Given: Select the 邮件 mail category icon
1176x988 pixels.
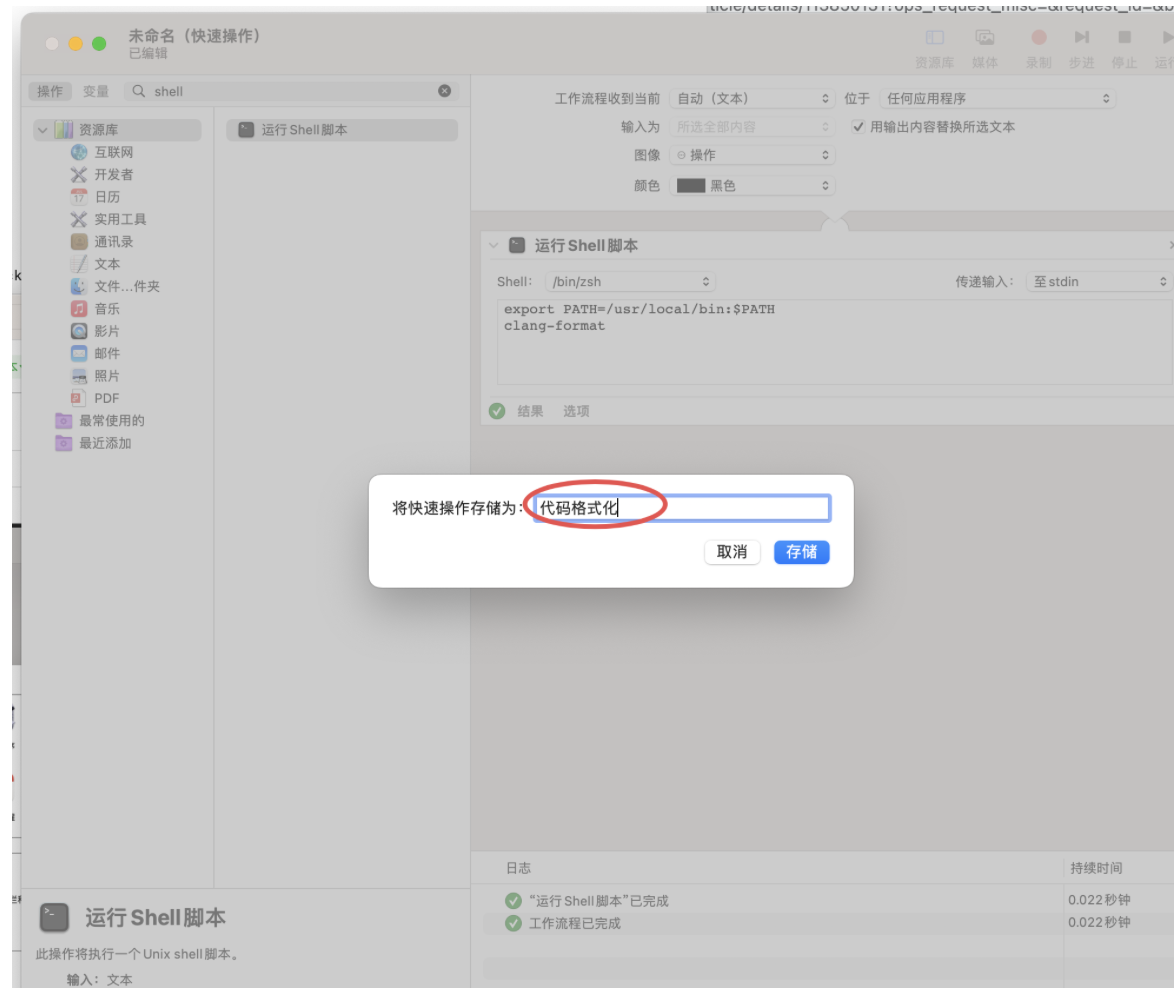Looking at the screenshot, I should [79, 353].
